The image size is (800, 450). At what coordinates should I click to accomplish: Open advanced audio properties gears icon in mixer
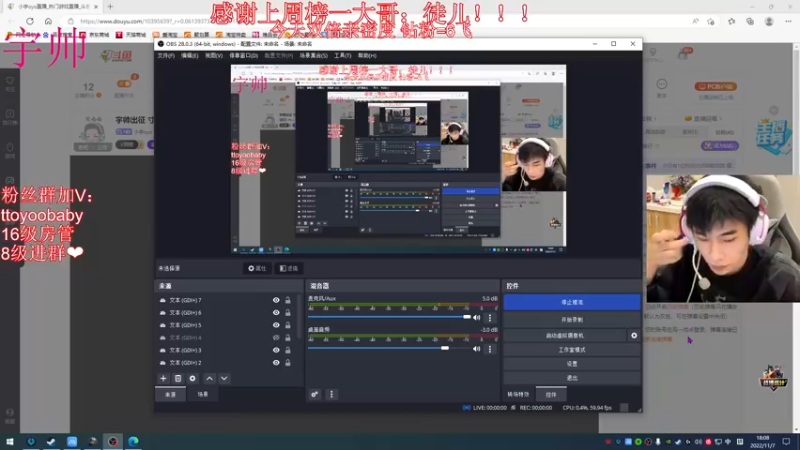click(315, 394)
